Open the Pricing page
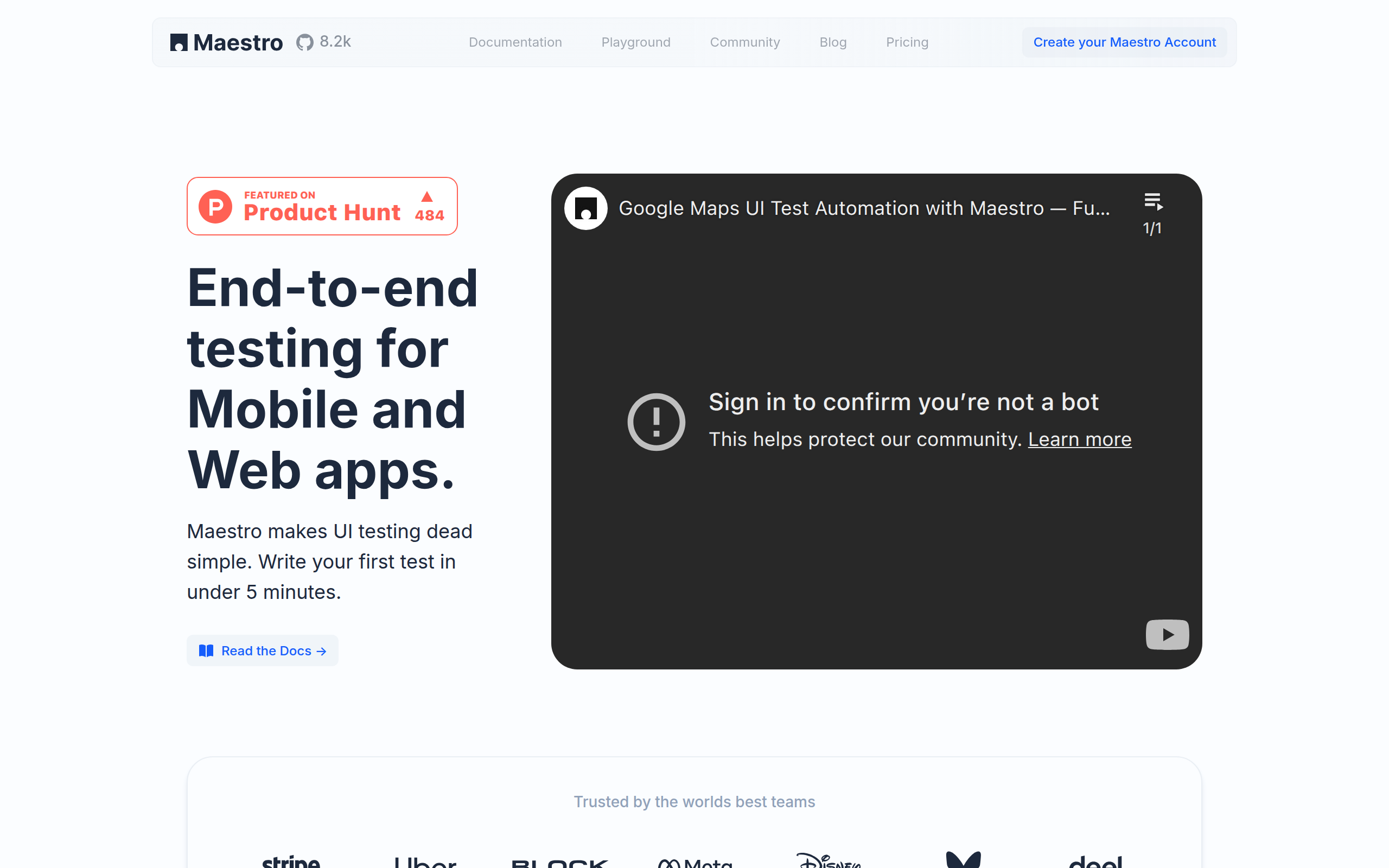This screenshot has height=868, width=1389. coord(907,42)
